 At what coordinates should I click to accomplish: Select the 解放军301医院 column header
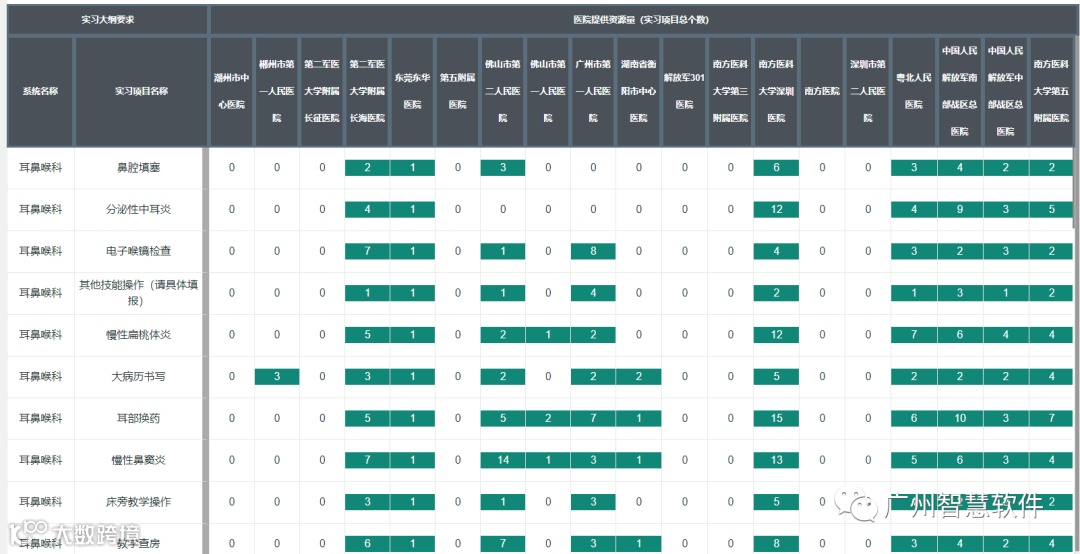[x=685, y=91]
